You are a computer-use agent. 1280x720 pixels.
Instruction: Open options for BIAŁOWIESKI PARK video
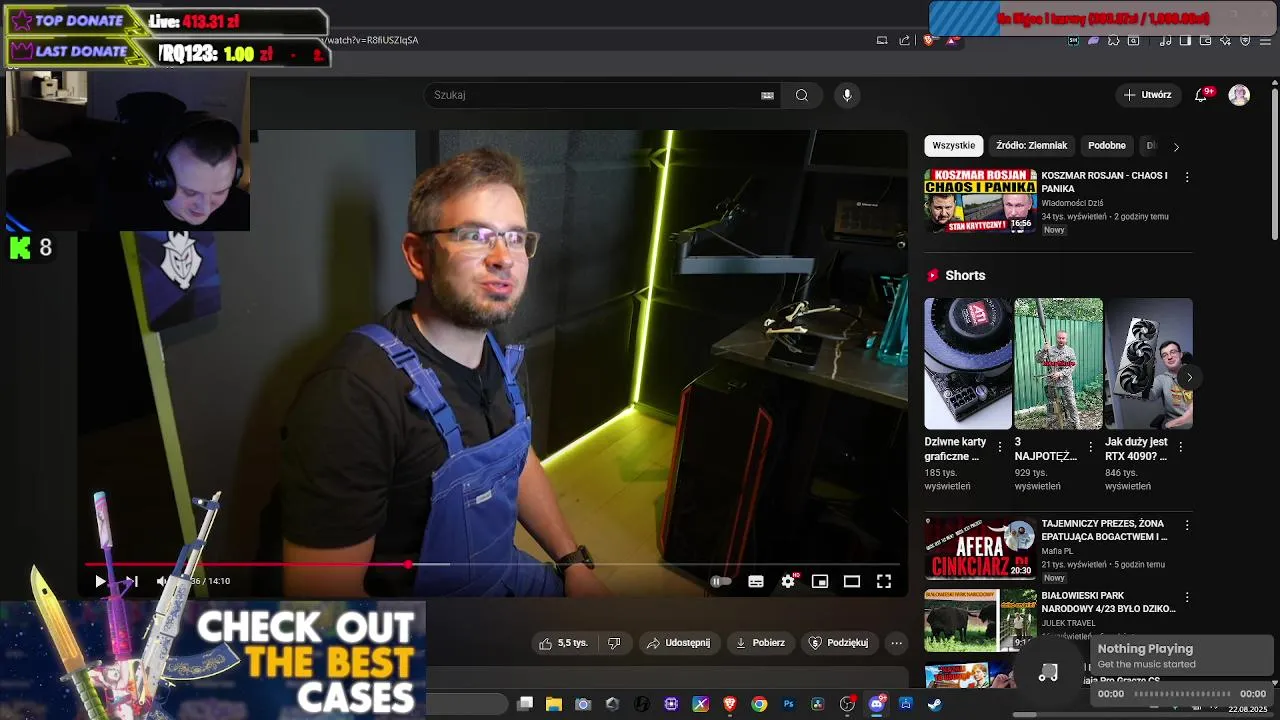coord(1187,597)
